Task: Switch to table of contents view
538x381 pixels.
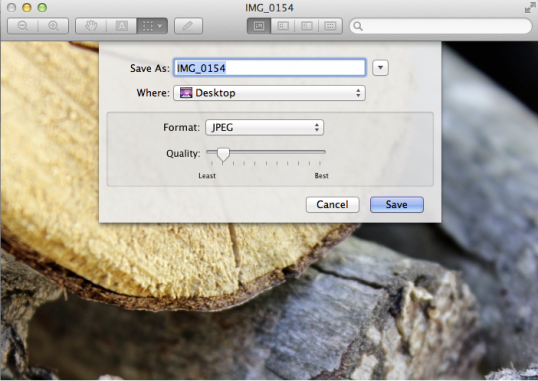Action: click(307, 26)
